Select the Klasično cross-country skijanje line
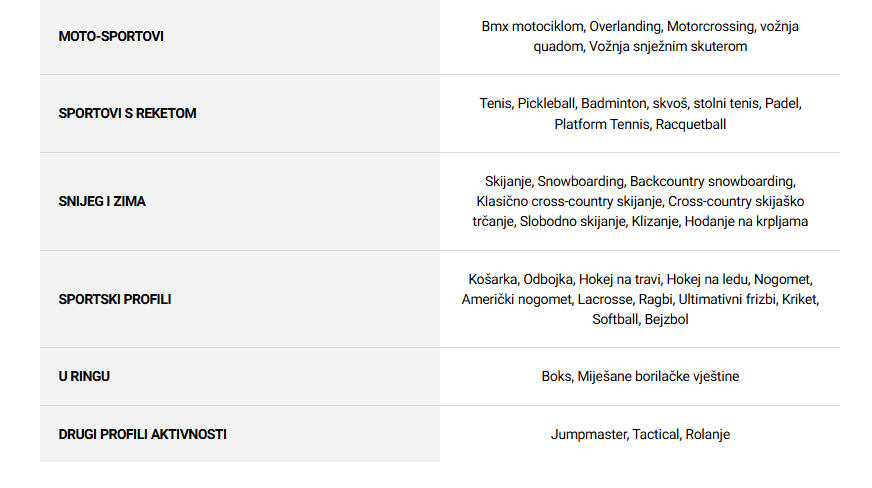The height and width of the screenshot is (488, 872). pos(640,201)
